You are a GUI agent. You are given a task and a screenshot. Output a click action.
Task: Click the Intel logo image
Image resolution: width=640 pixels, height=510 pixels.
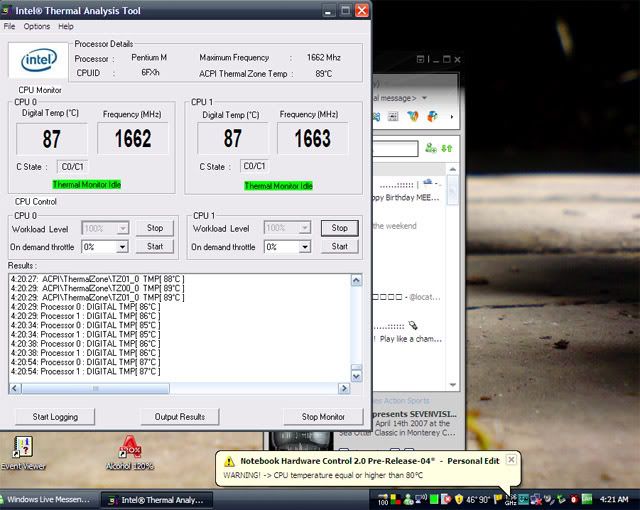38,61
